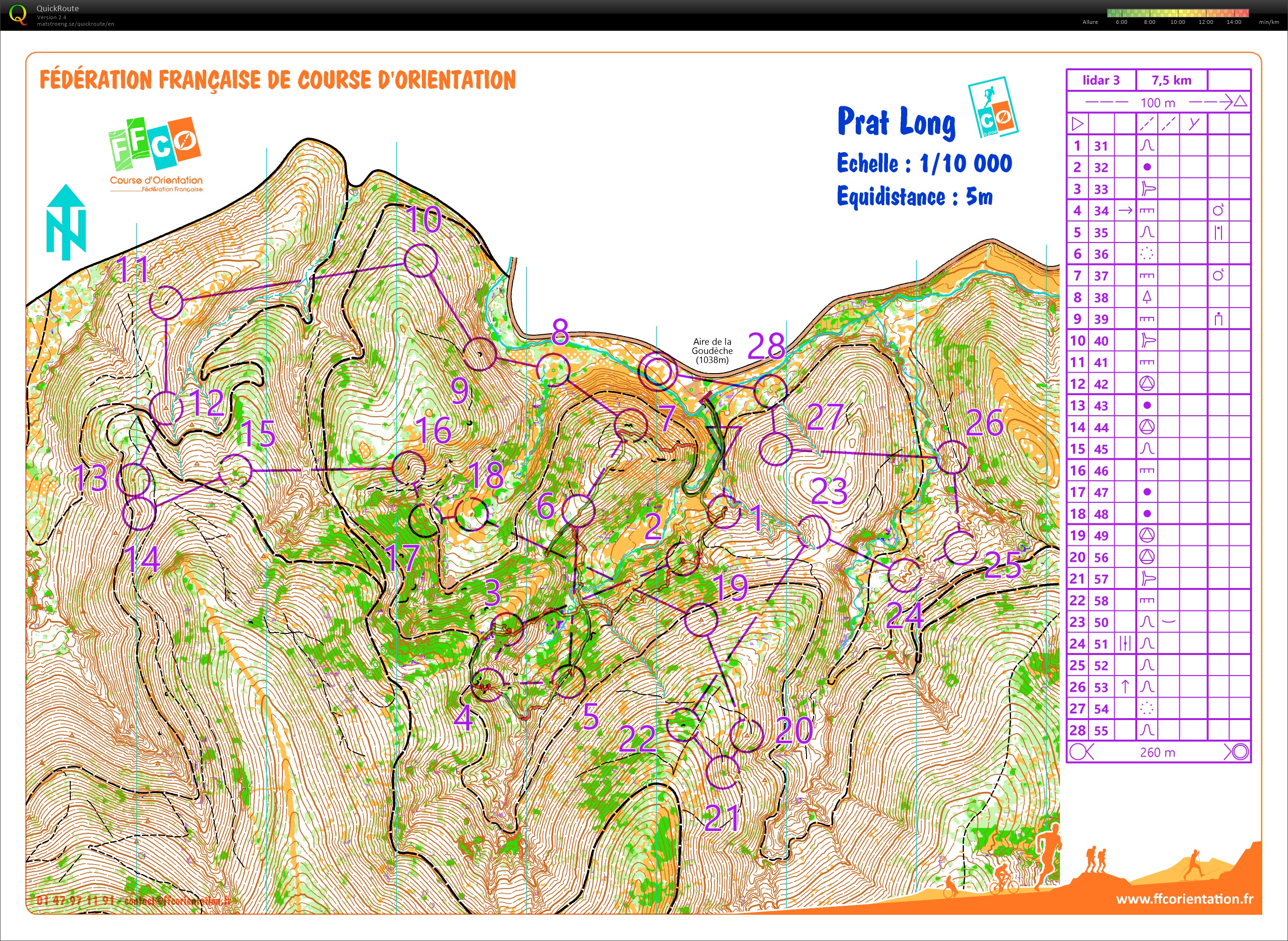The image size is (1288, 941).
Task: Select the double-circle finish on the map
Action: click(658, 372)
